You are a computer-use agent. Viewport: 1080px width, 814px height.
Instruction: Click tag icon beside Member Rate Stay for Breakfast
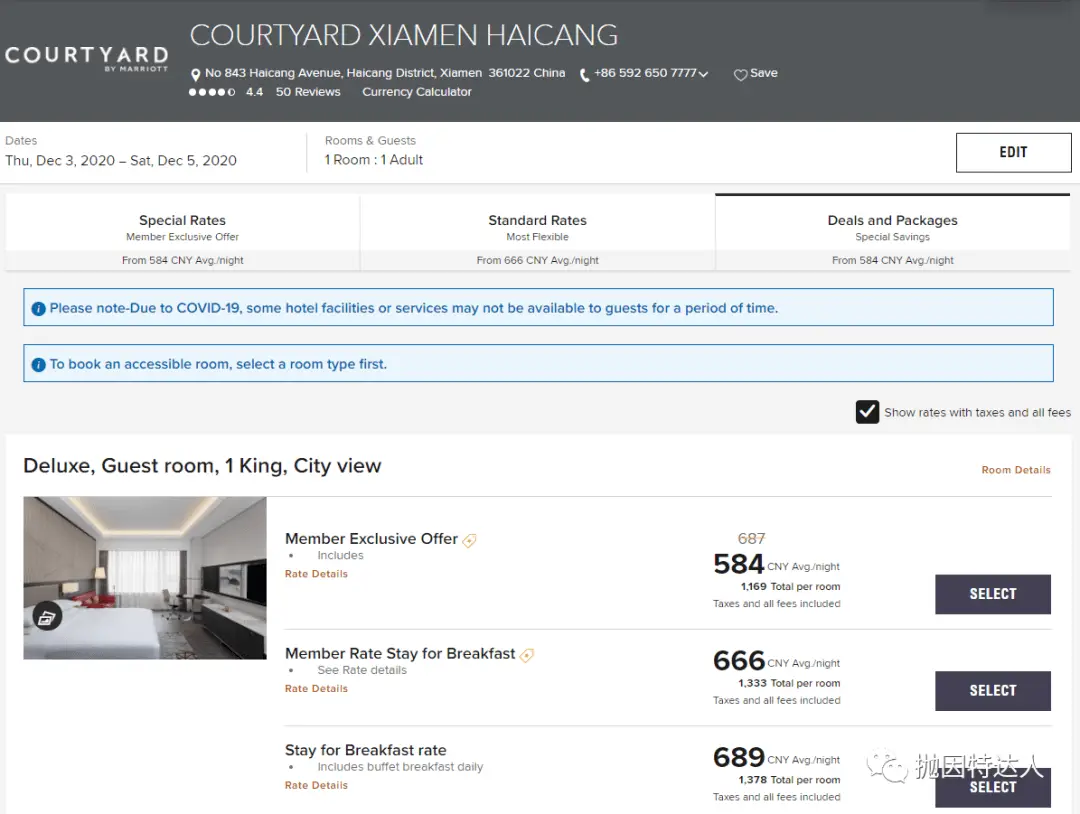tap(527, 655)
